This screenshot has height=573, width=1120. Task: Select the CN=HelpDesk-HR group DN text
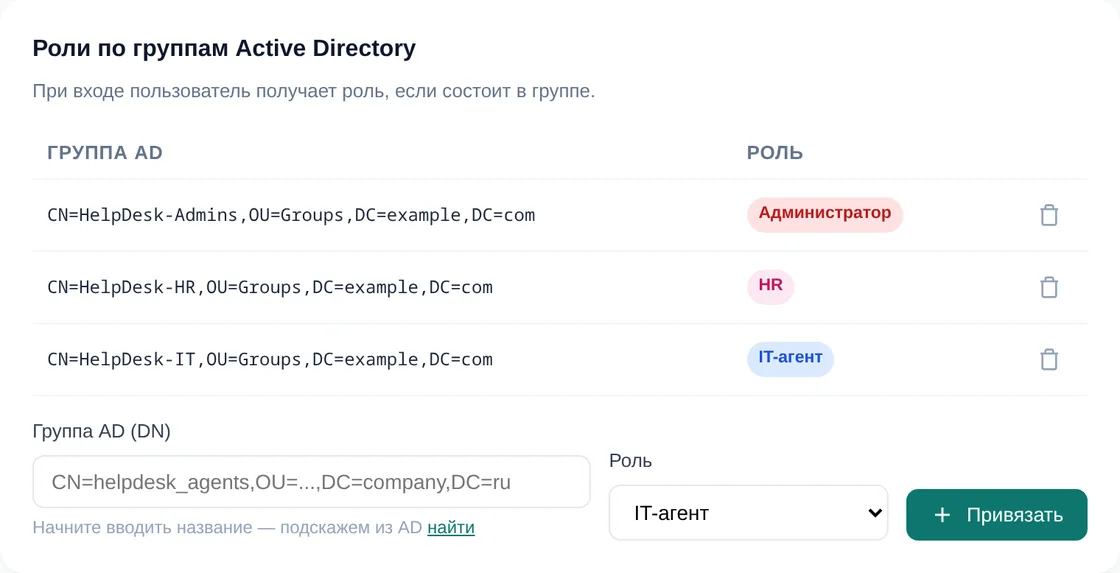click(x=270, y=287)
